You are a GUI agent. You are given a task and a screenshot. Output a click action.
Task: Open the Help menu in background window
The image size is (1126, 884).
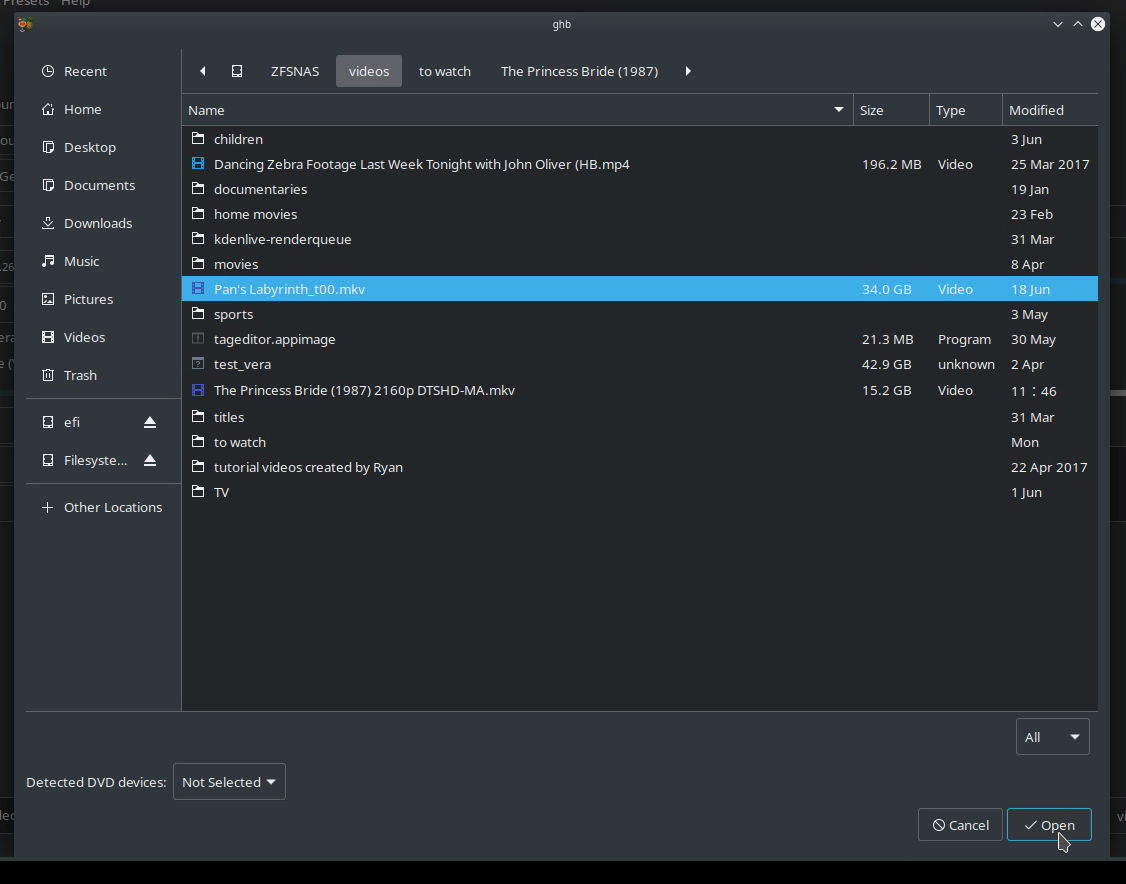click(75, 3)
